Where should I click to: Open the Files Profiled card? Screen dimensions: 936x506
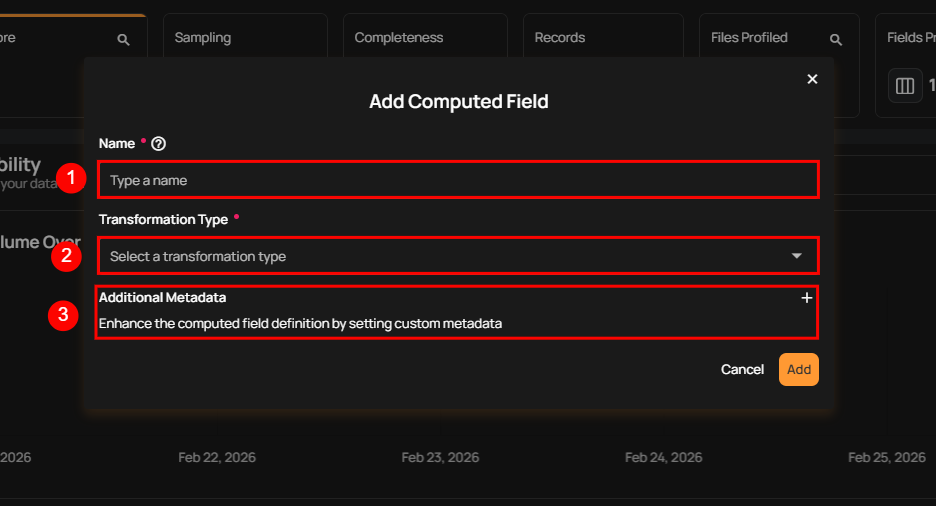[x=749, y=38]
